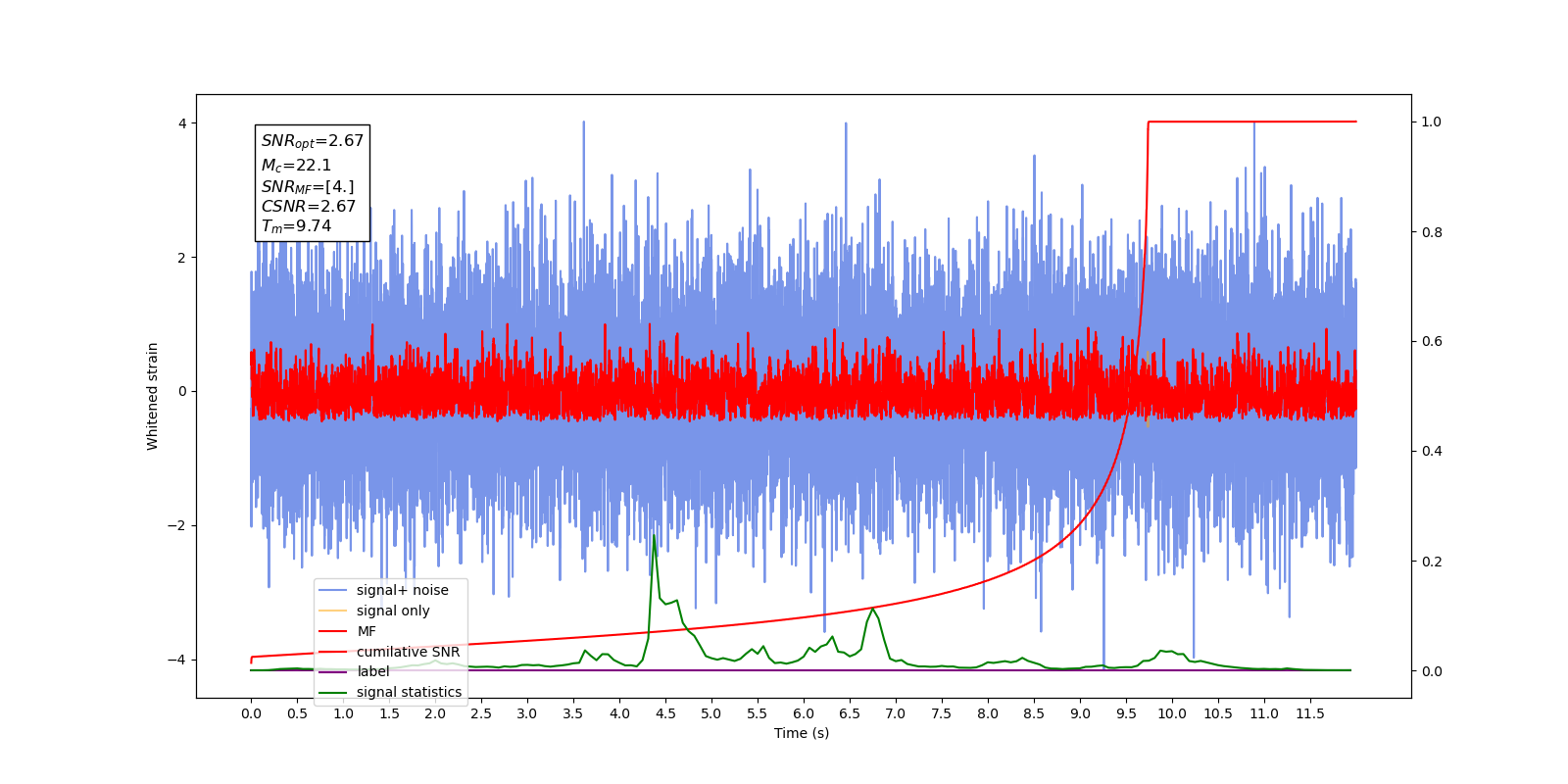Click the 'cumilative SNR' legend entry

[390, 652]
